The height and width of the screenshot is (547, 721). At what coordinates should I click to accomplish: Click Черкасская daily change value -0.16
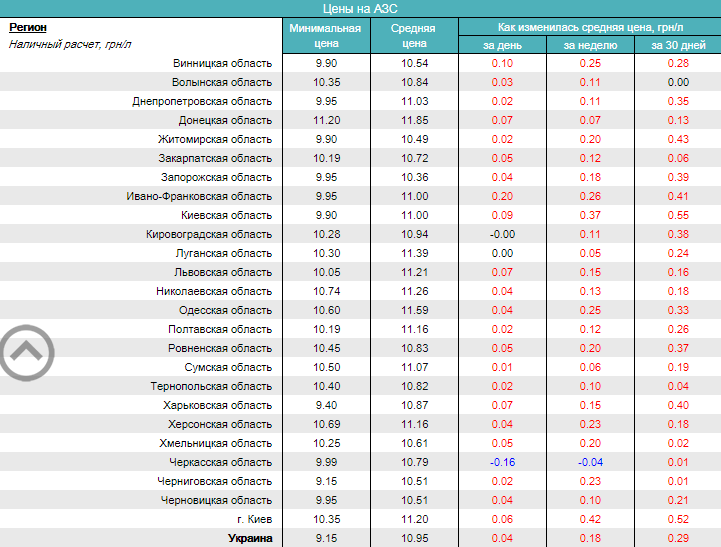(x=501, y=462)
